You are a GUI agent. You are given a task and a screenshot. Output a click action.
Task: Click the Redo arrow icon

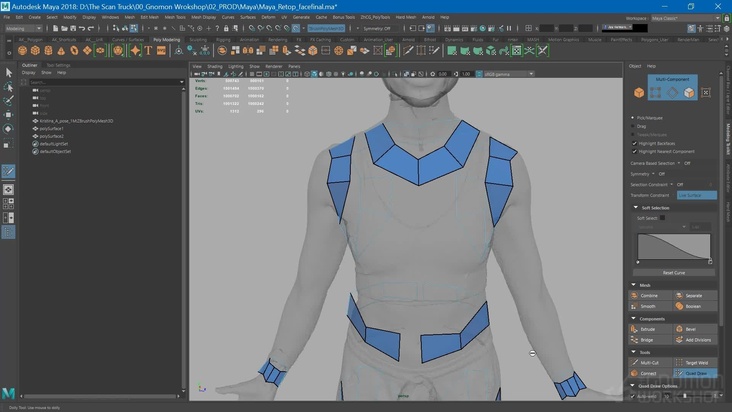(x=91, y=28)
